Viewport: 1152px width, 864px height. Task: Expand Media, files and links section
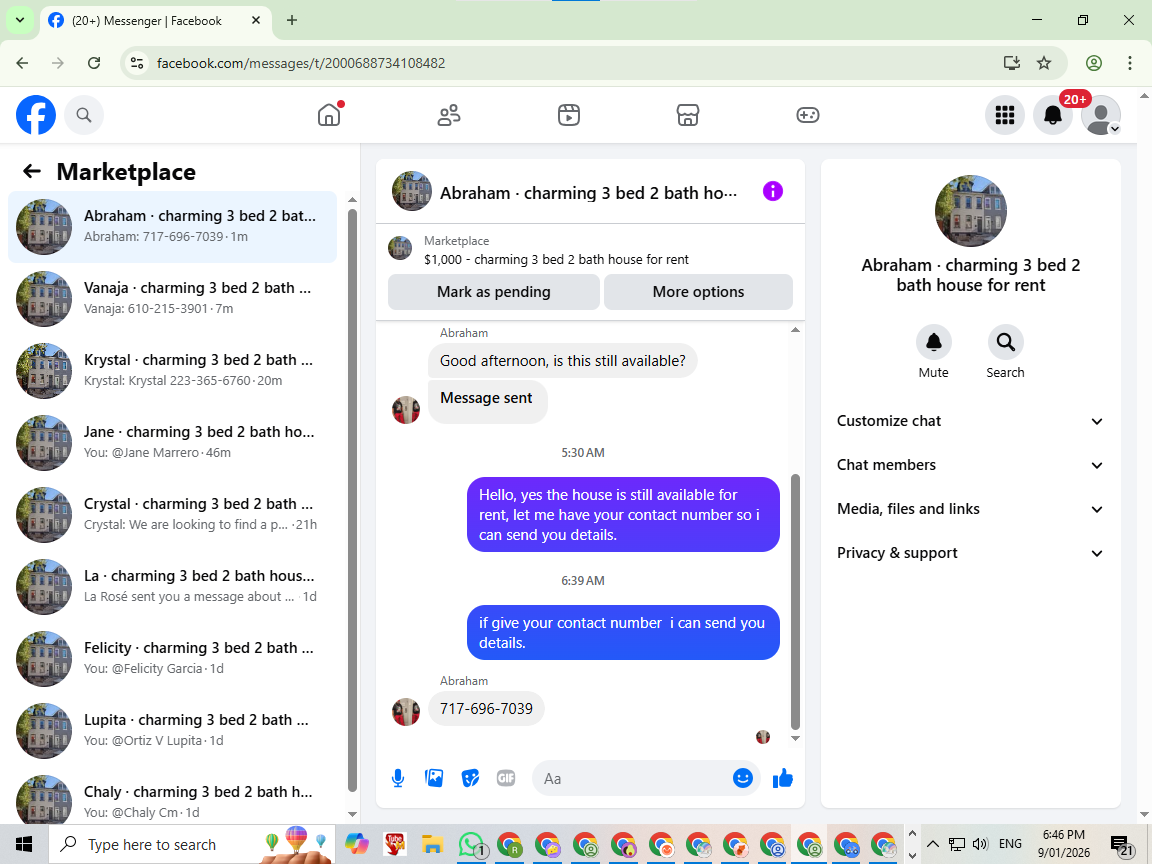[971, 509]
